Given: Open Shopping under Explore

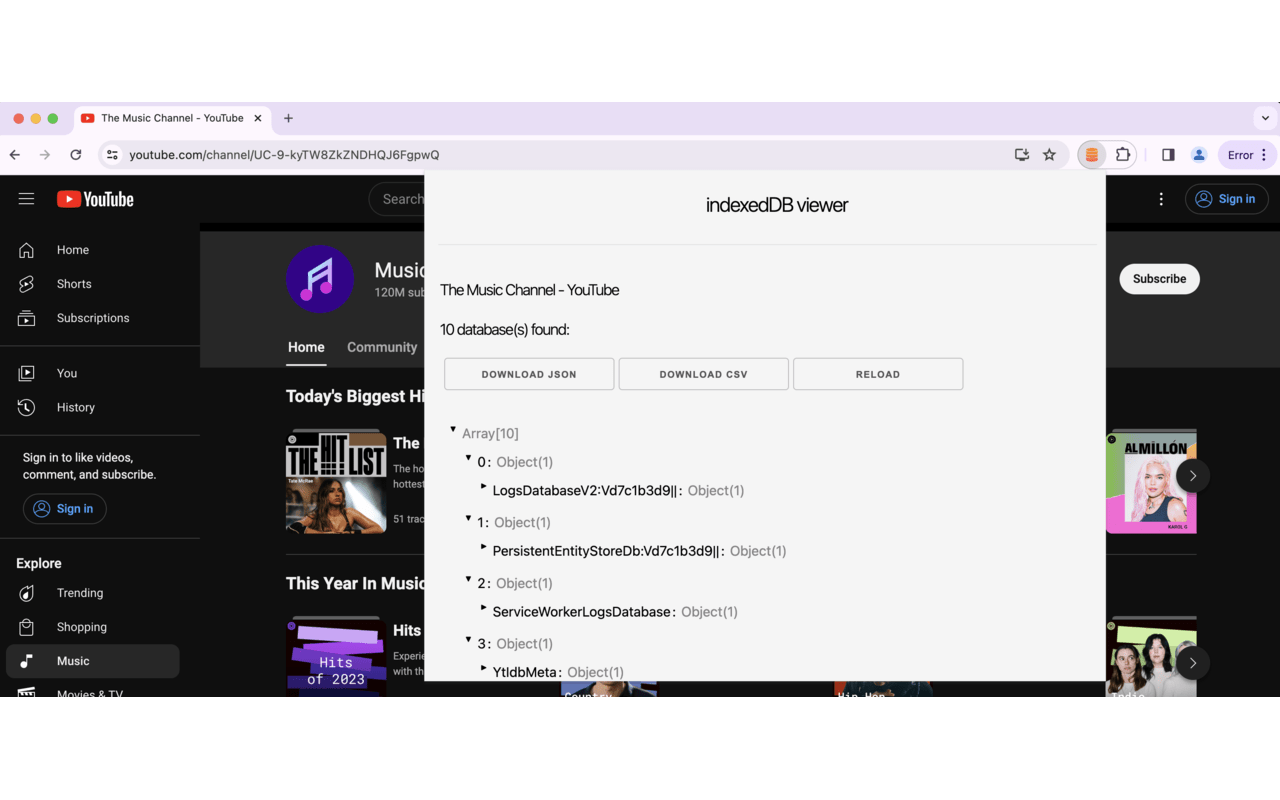Looking at the screenshot, I should coord(92,627).
